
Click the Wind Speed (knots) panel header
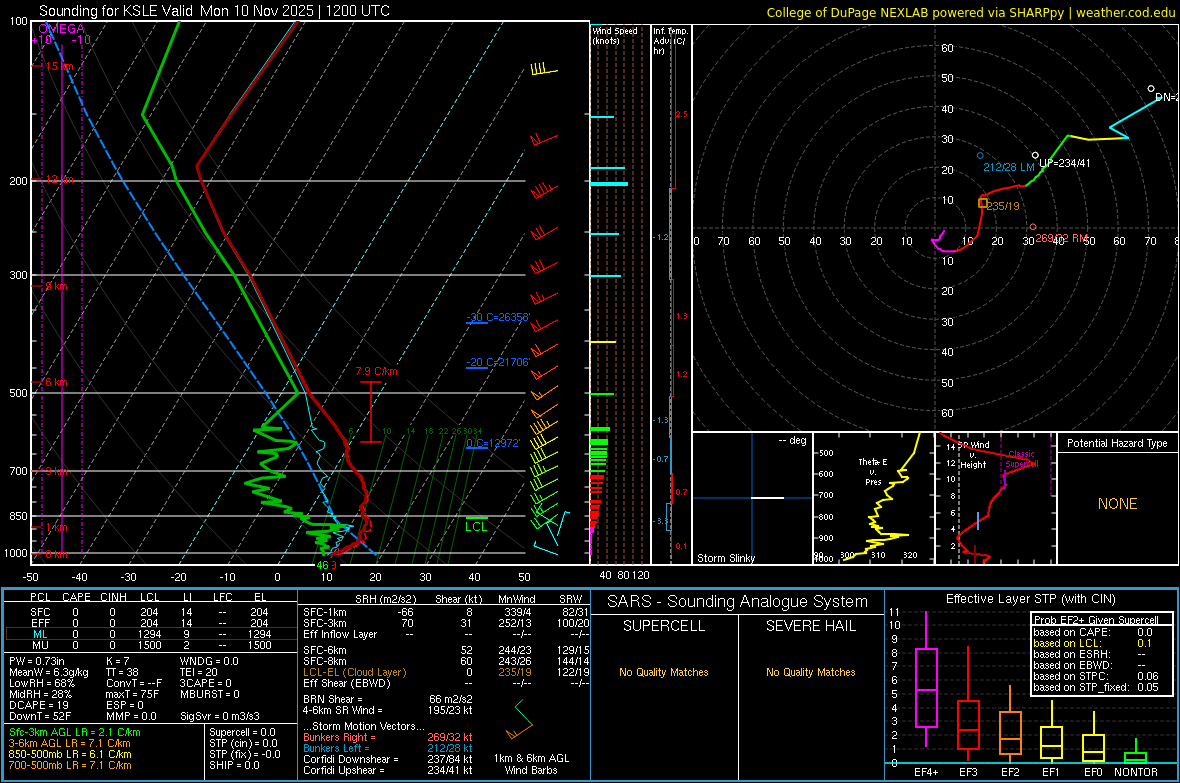pyautogui.click(x=614, y=35)
